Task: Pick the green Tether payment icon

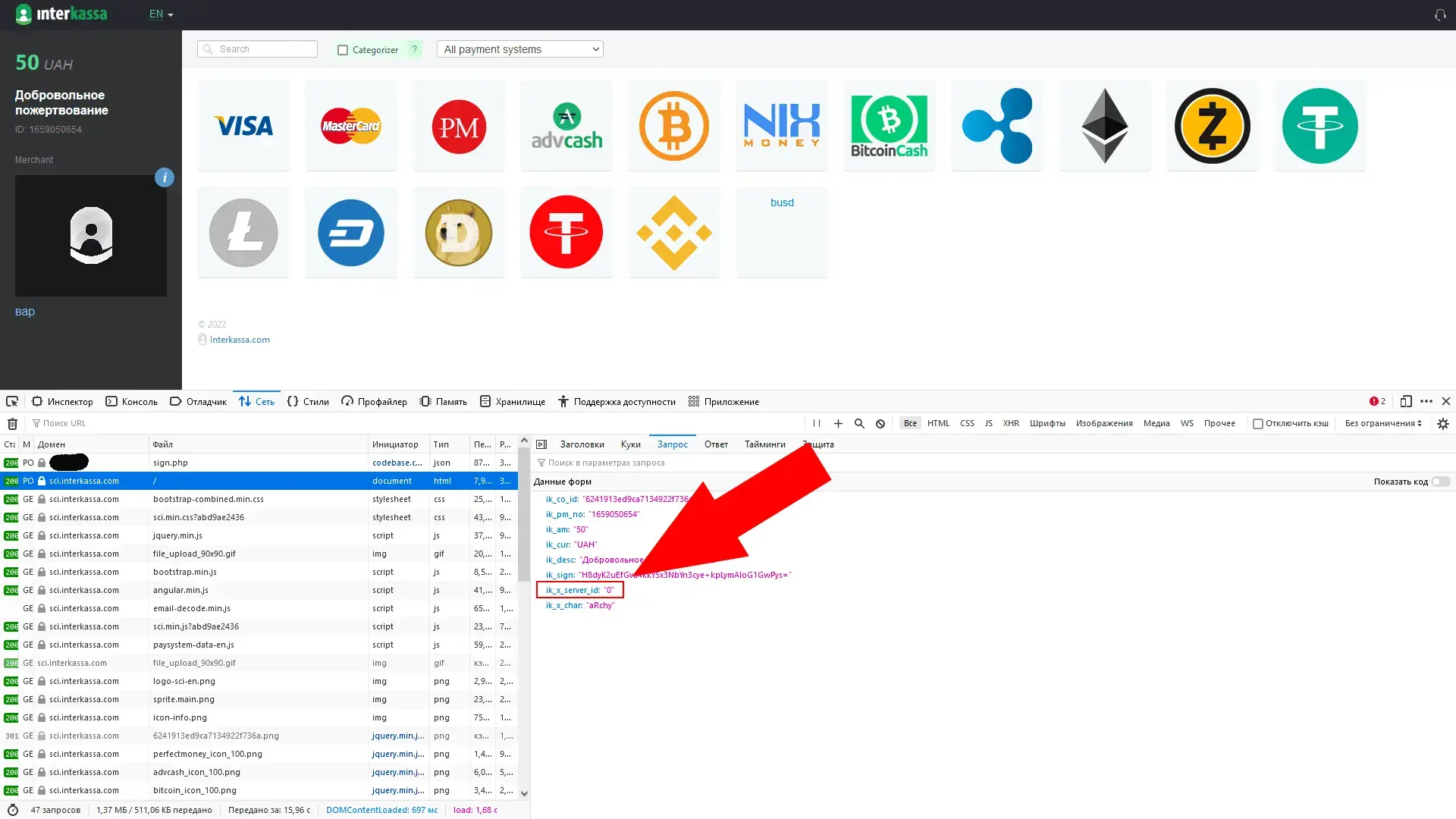Action: [x=1320, y=126]
